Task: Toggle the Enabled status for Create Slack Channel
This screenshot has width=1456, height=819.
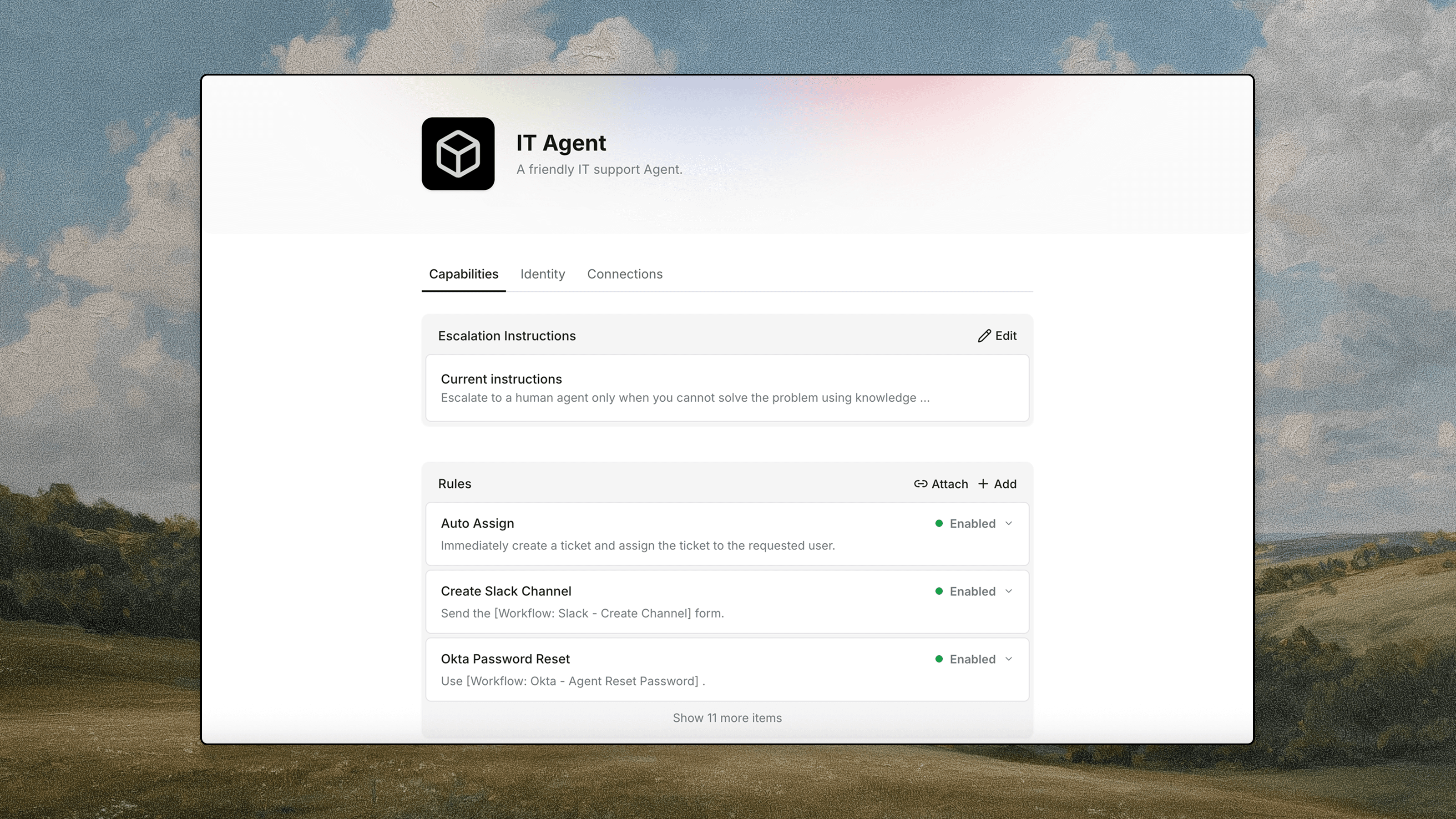Action: pyautogui.click(x=972, y=591)
